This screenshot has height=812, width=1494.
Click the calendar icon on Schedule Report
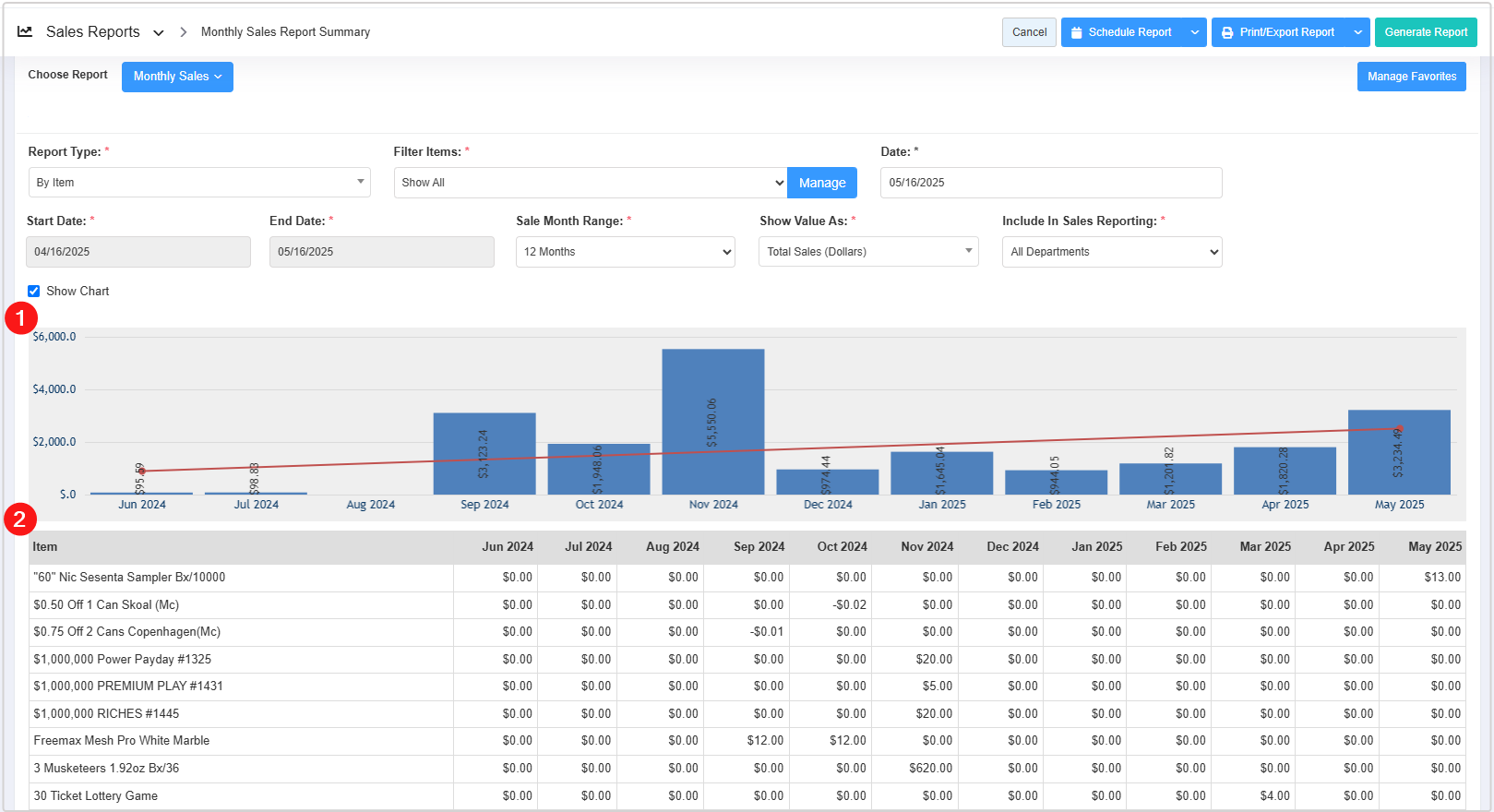[1076, 32]
